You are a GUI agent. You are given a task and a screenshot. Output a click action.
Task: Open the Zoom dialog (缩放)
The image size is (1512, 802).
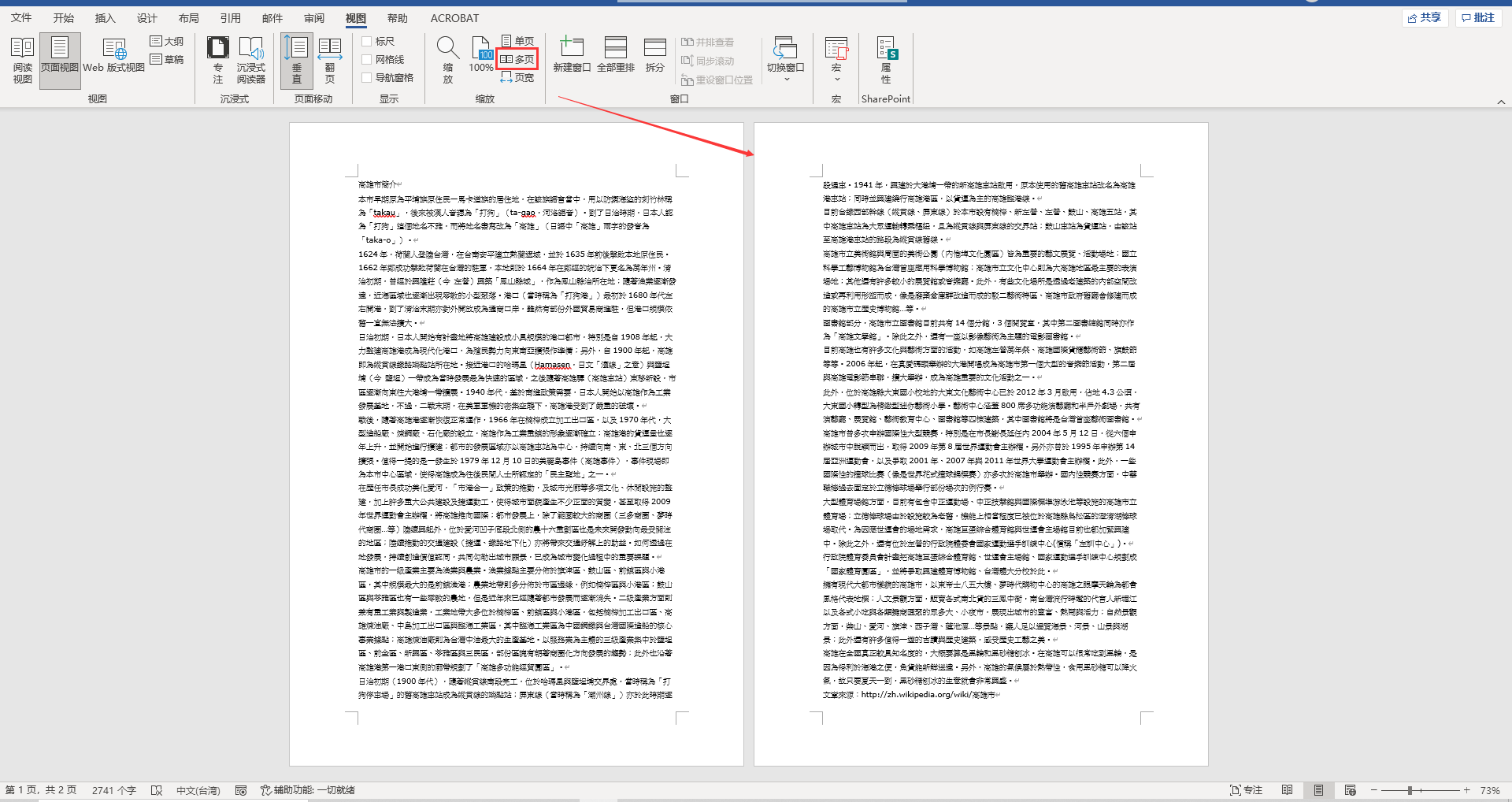(x=447, y=61)
